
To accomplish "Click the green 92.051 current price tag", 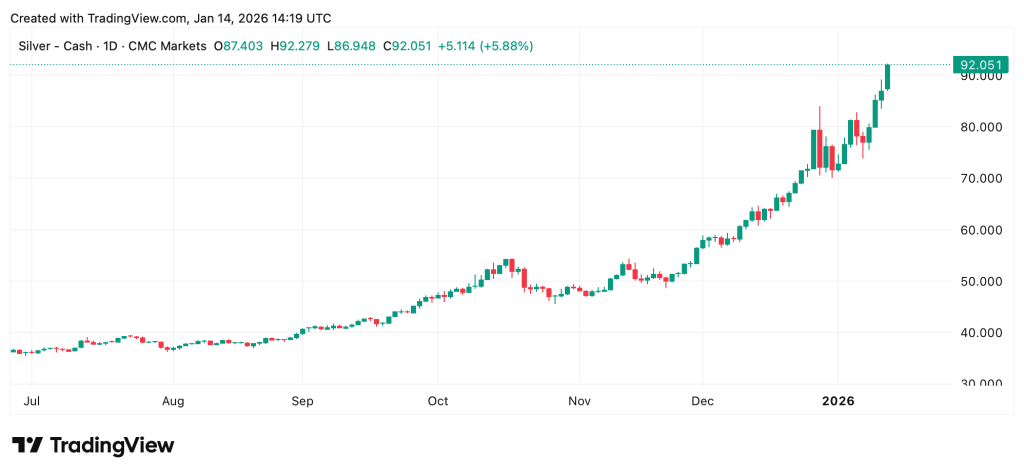I will point(979,64).
